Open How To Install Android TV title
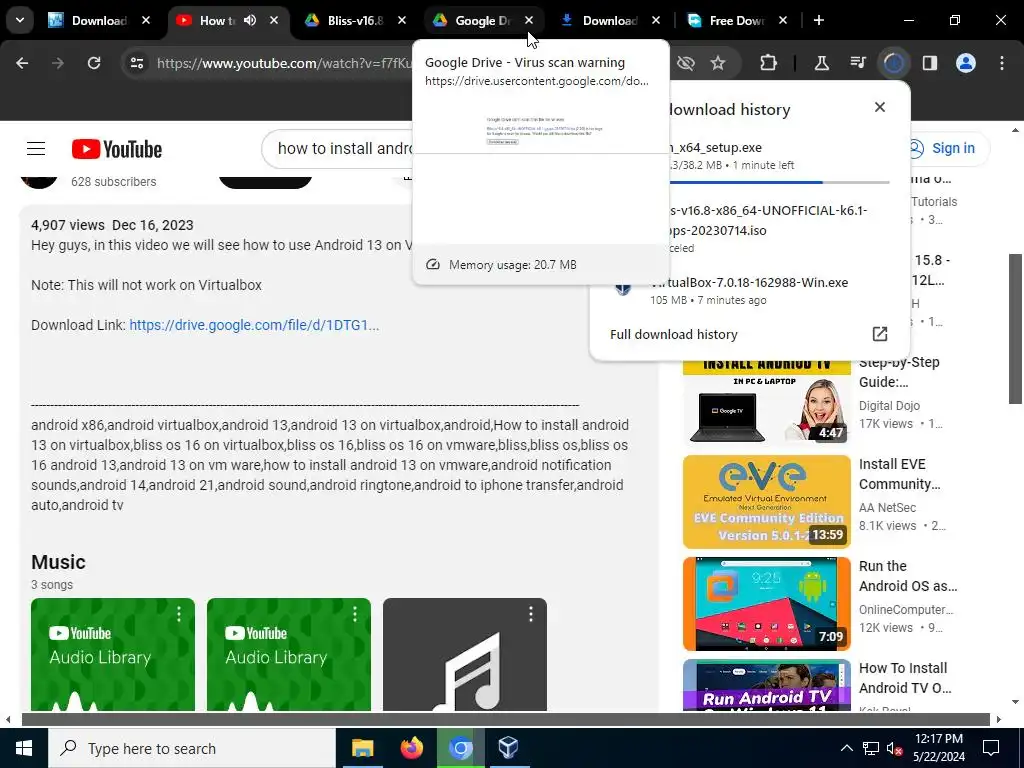Screen dimensions: 1024x768 coord(905,678)
